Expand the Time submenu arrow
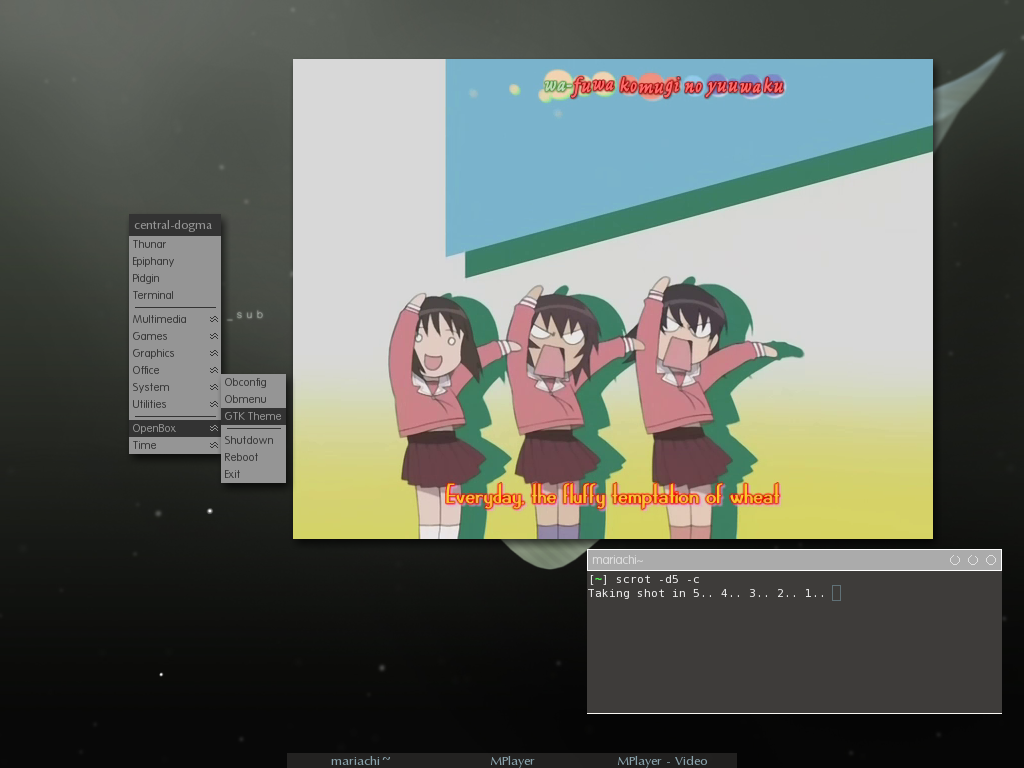 pyautogui.click(x=214, y=445)
